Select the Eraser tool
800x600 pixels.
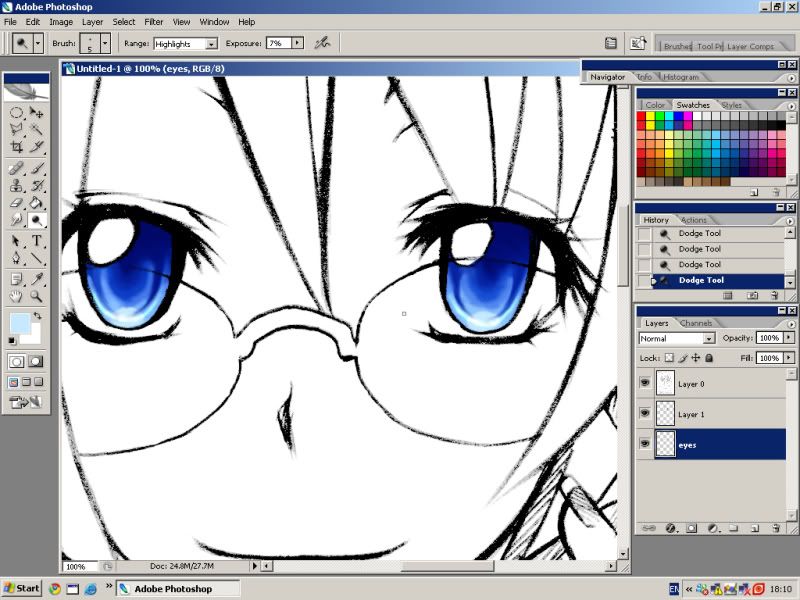point(16,203)
